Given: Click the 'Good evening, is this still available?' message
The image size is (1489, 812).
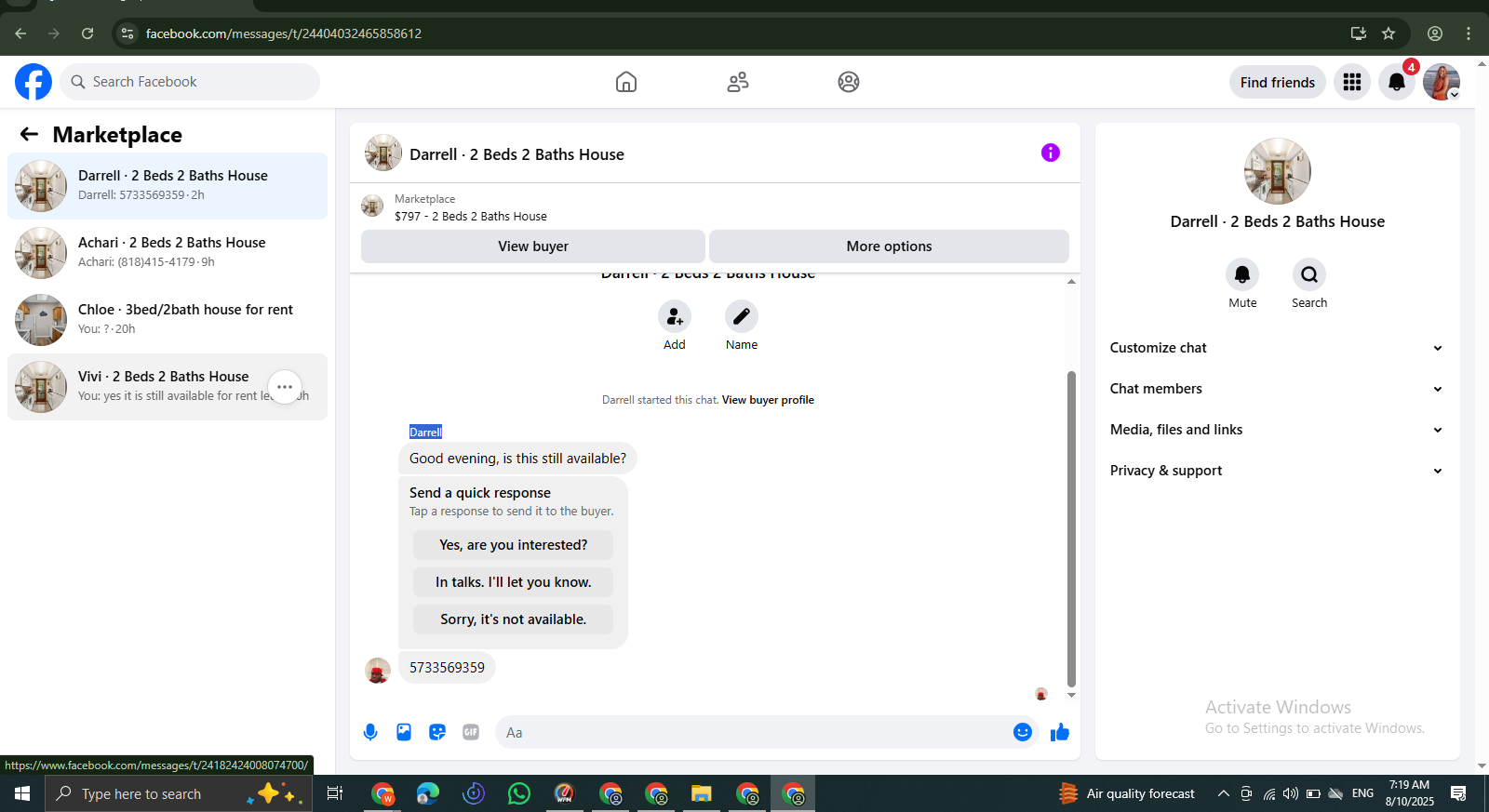Looking at the screenshot, I should tap(517, 459).
